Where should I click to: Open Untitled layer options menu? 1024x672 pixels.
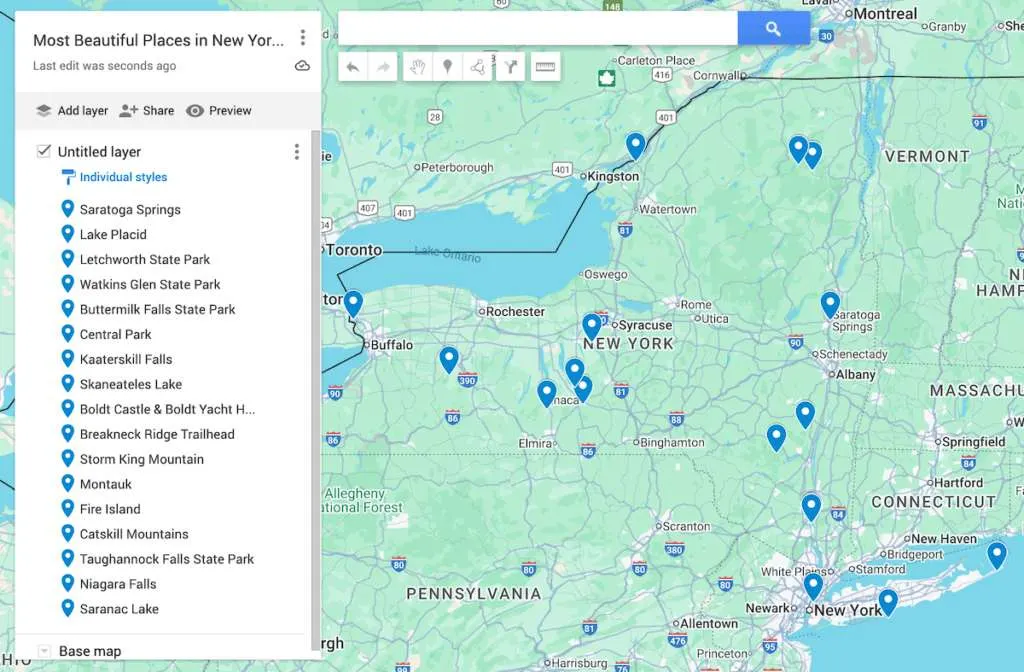click(x=296, y=152)
